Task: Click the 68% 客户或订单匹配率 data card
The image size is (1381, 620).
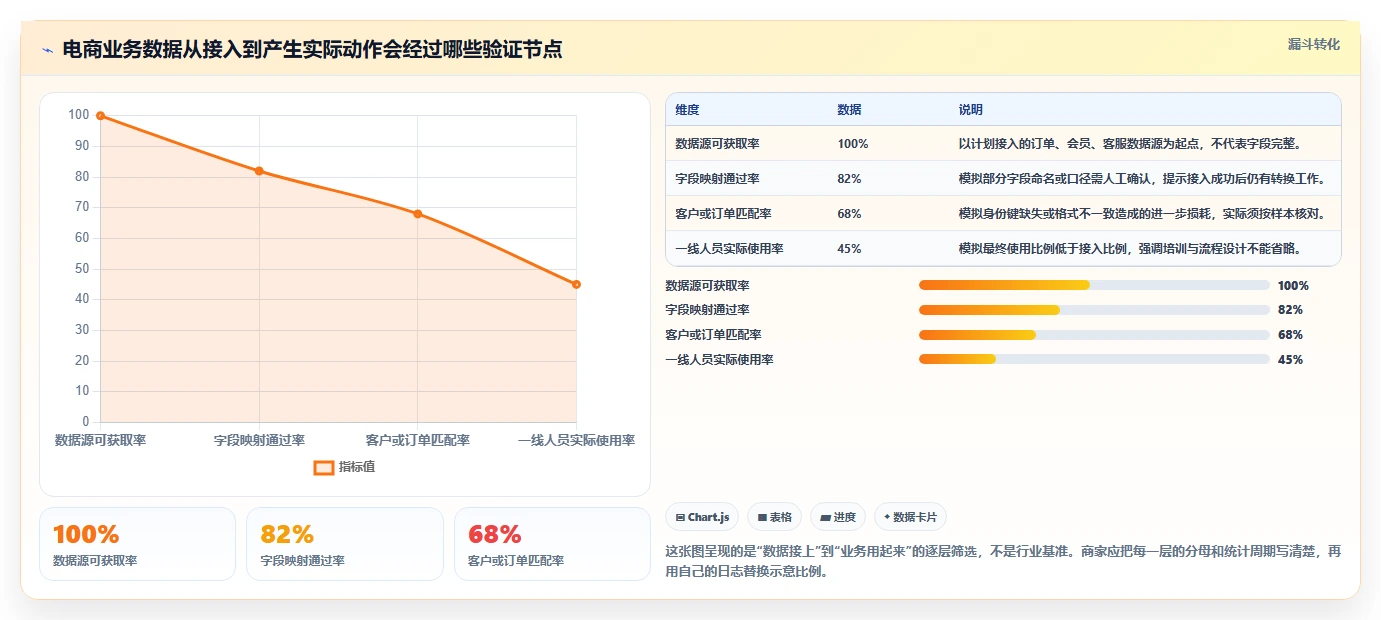Action: 552,544
